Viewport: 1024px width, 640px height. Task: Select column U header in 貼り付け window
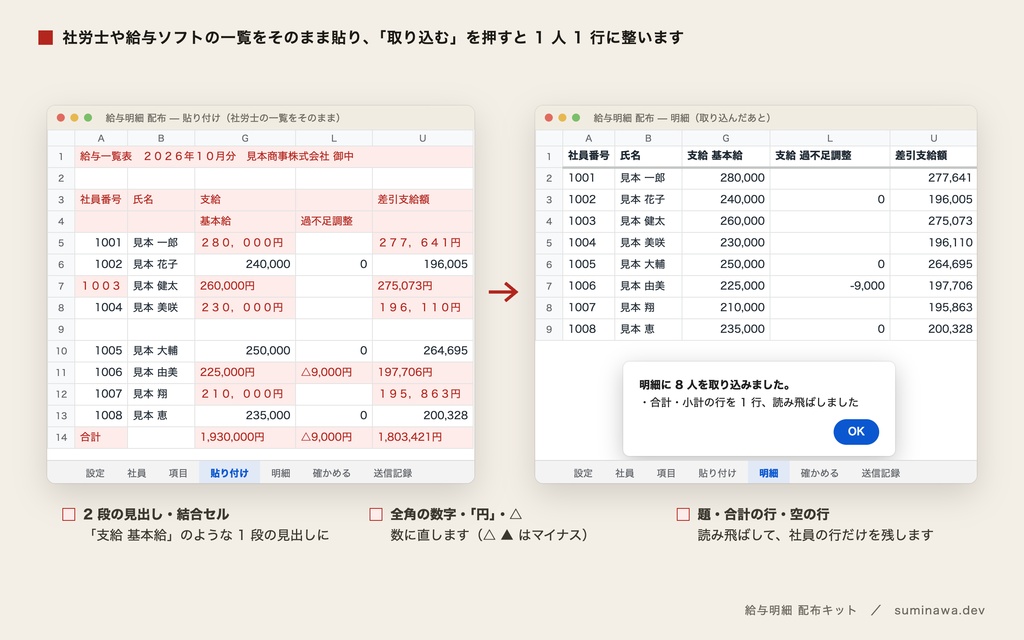point(423,138)
